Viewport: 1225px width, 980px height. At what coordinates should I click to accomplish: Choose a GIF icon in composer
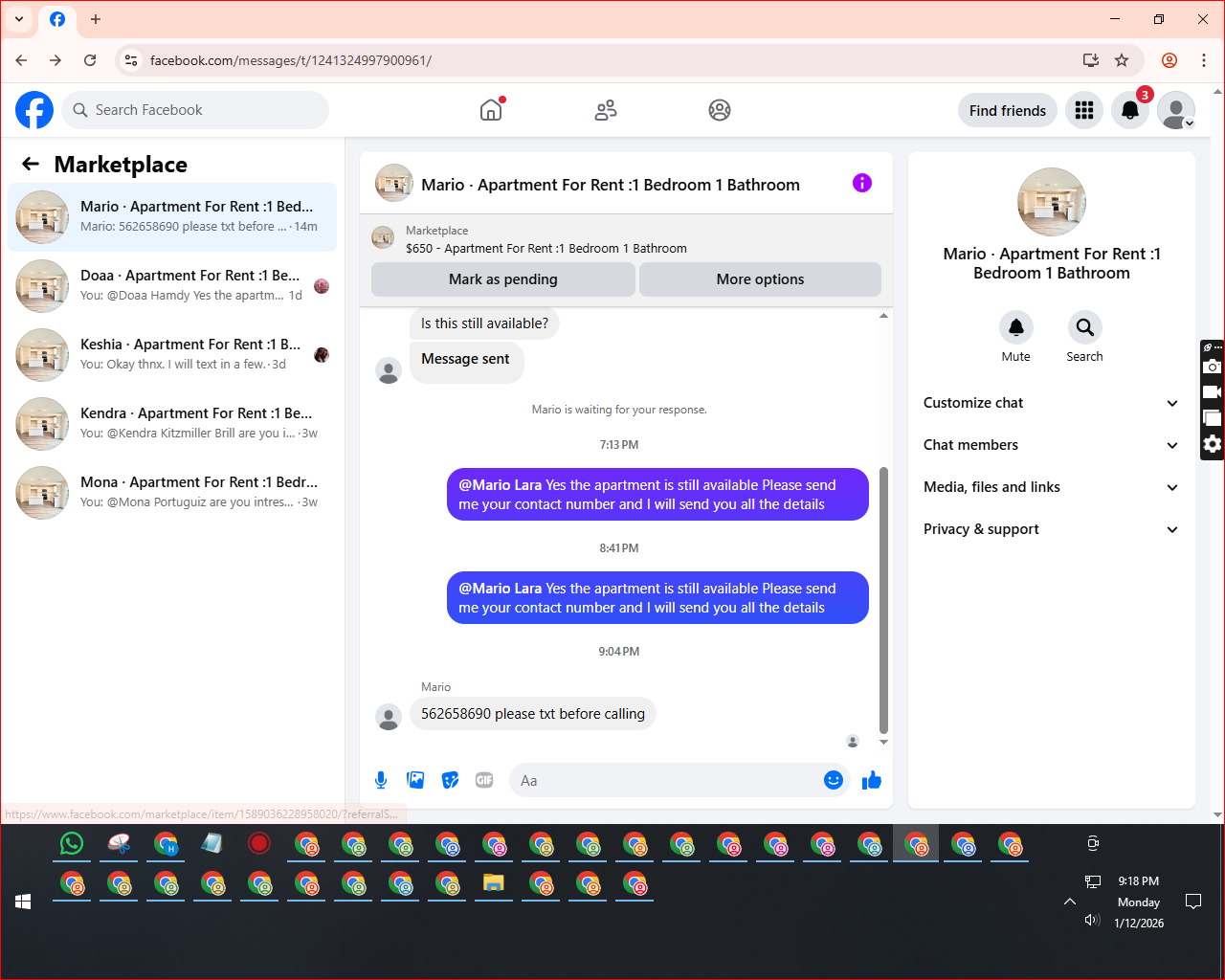coord(484,780)
